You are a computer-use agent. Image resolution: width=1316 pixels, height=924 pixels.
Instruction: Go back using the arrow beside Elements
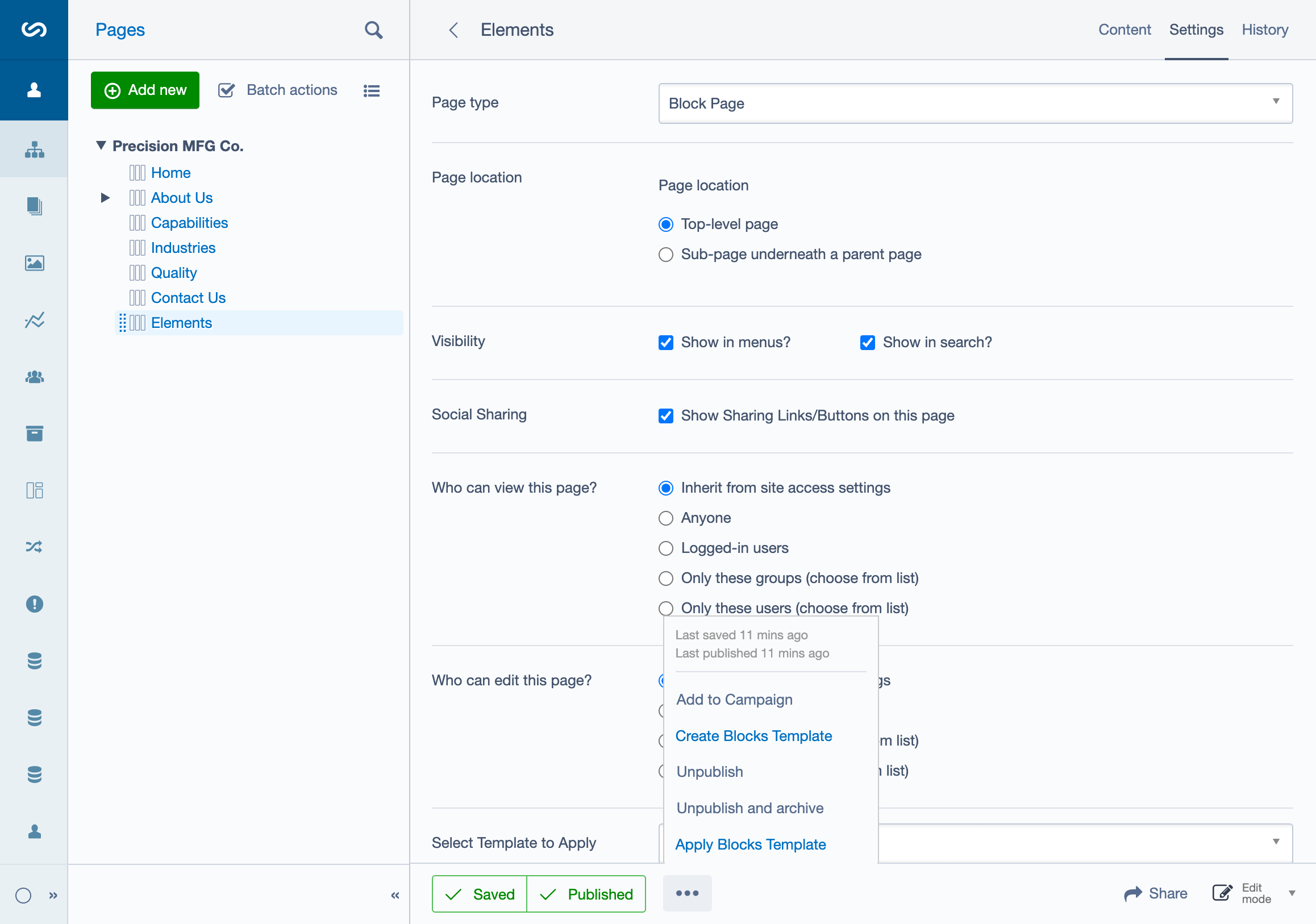453,30
